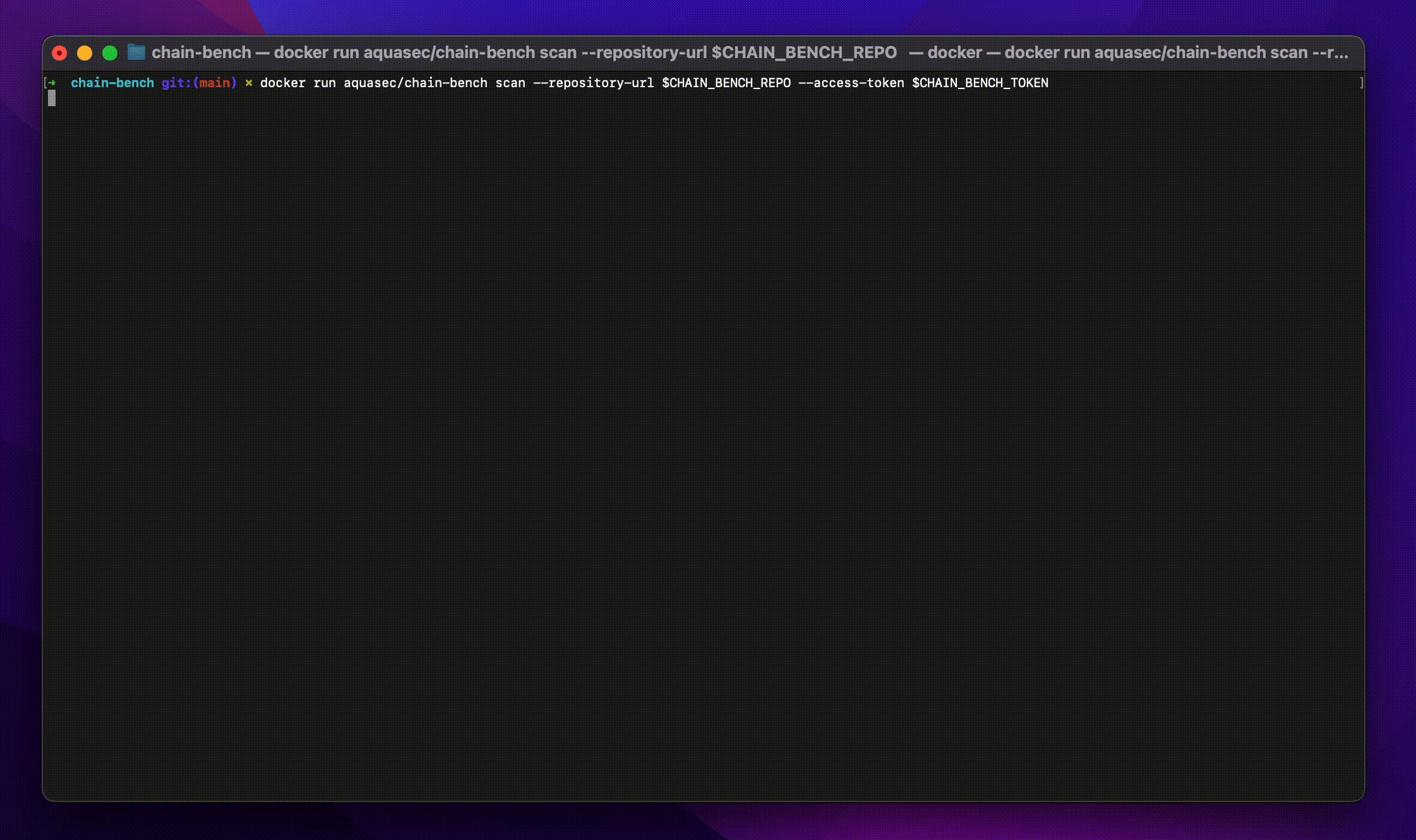The image size is (1416, 840).
Task: Click the green prompt arrow symbol
Action: coord(52,83)
